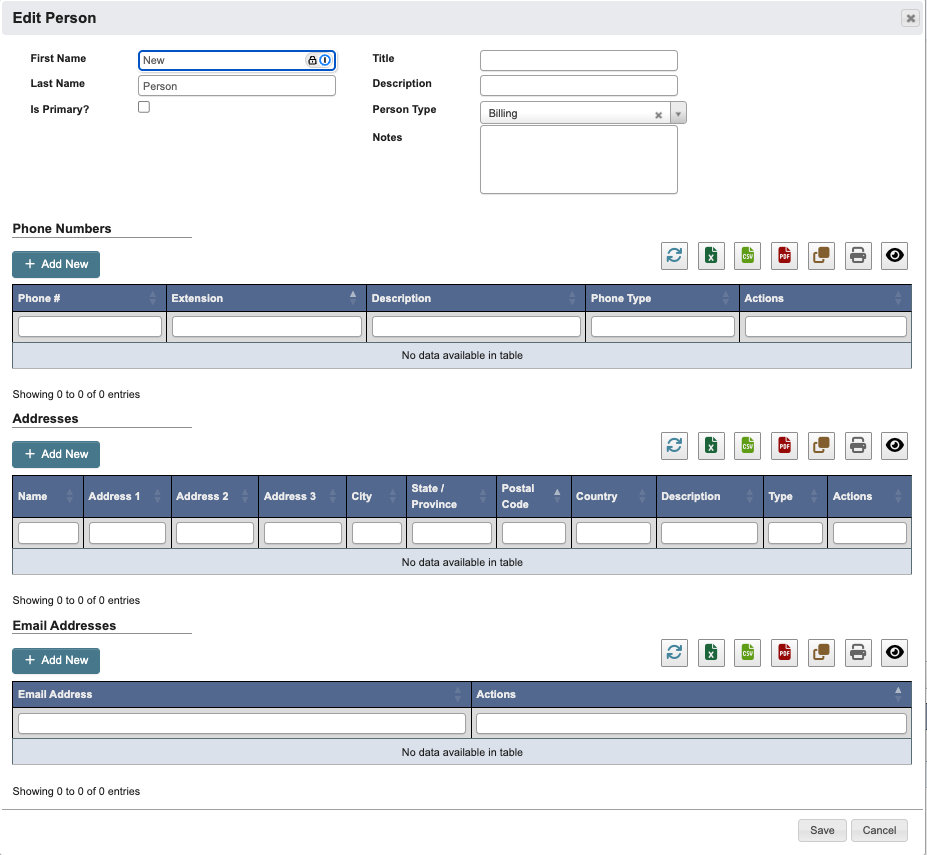Toggle column visibility for Addresses

point(894,445)
